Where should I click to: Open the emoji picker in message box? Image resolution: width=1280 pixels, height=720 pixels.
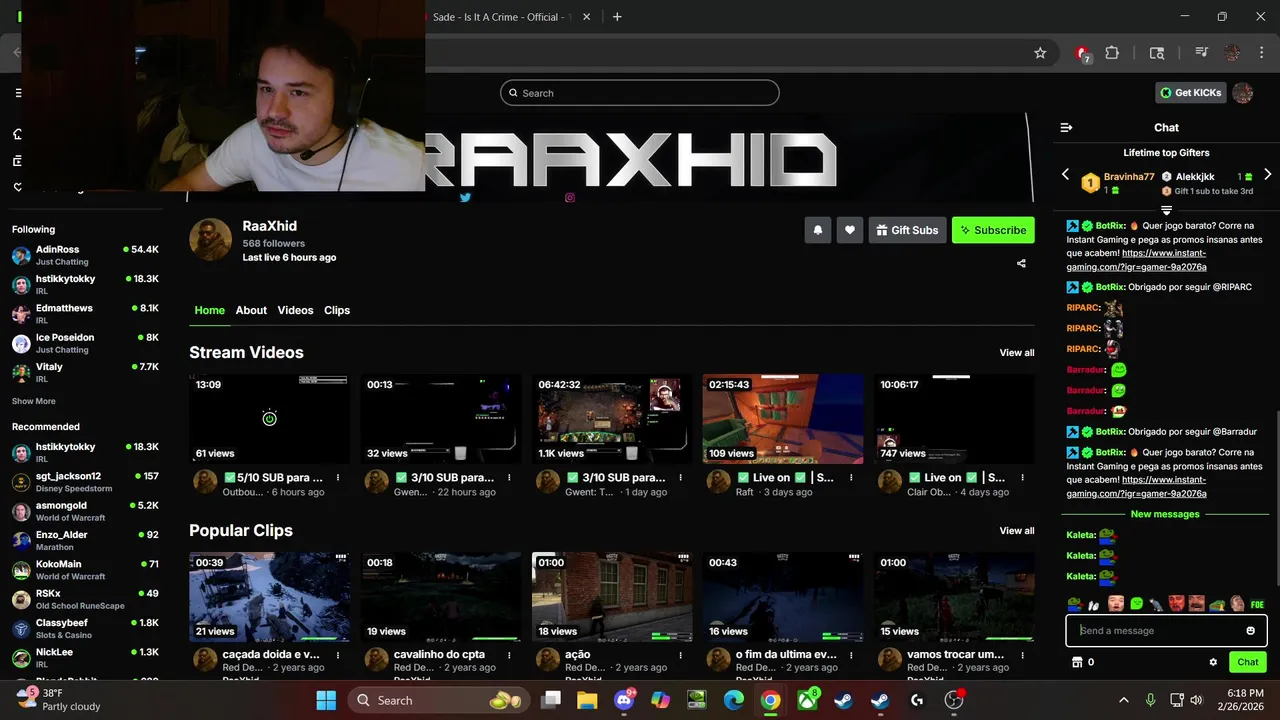tap(1250, 631)
